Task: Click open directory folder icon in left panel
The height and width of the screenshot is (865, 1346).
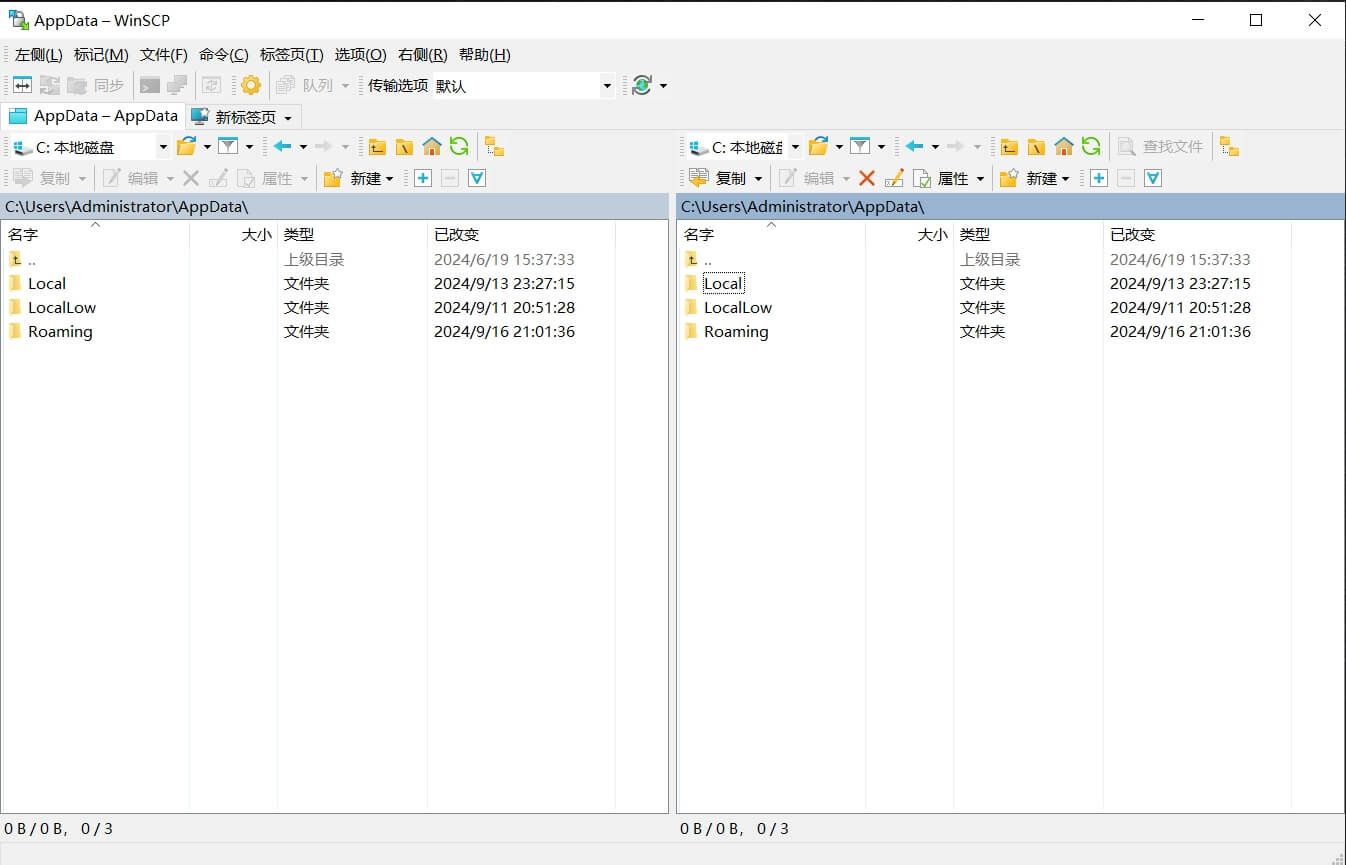Action: (186, 147)
